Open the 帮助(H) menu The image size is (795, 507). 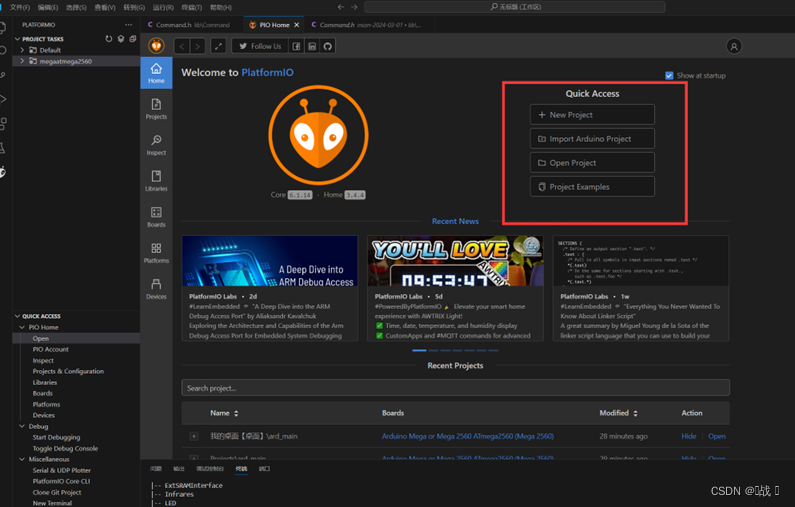point(221,7)
